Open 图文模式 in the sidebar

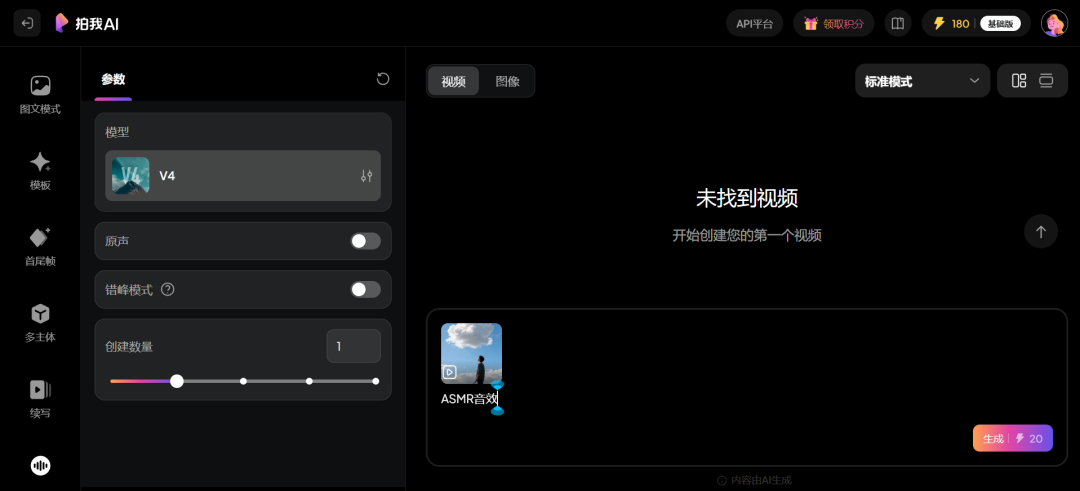pyautogui.click(x=40, y=95)
